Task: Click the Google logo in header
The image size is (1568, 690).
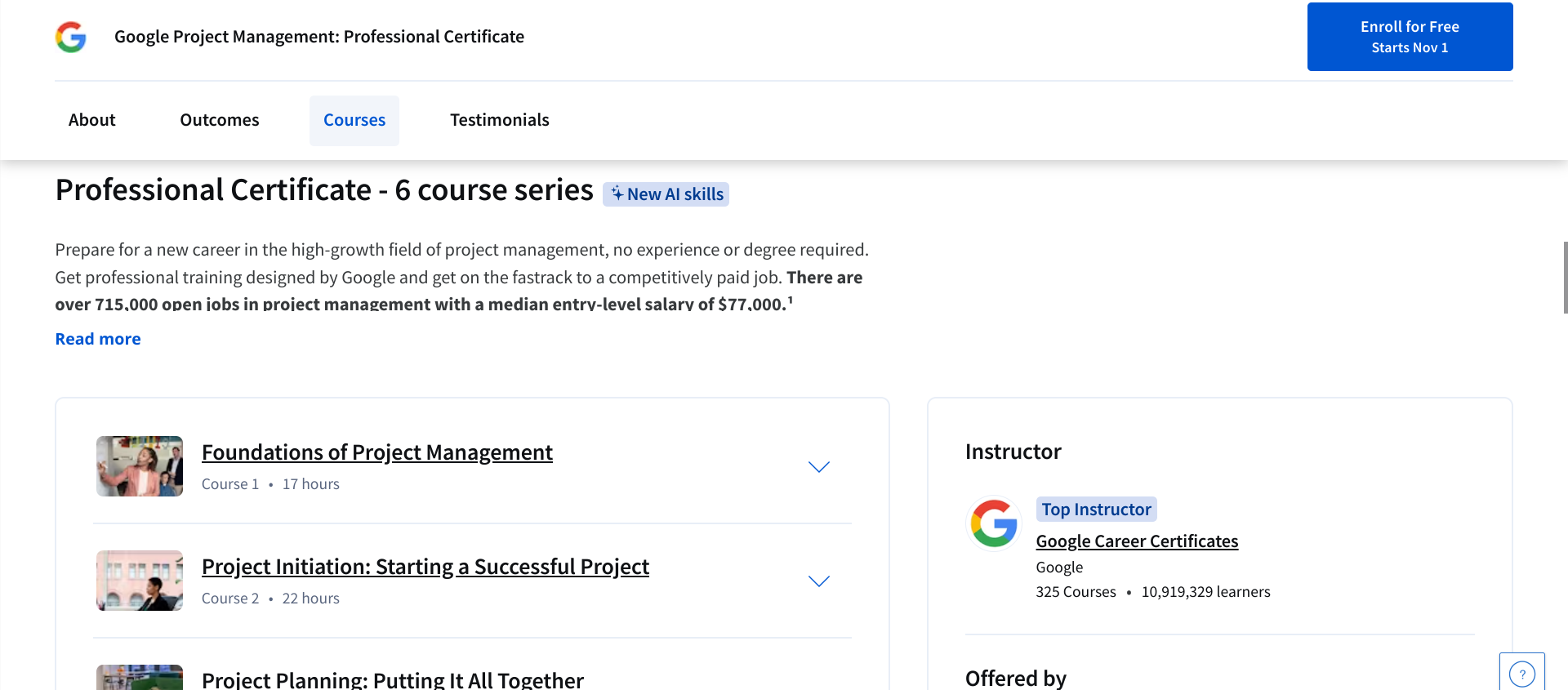Action: coord(71,37)
